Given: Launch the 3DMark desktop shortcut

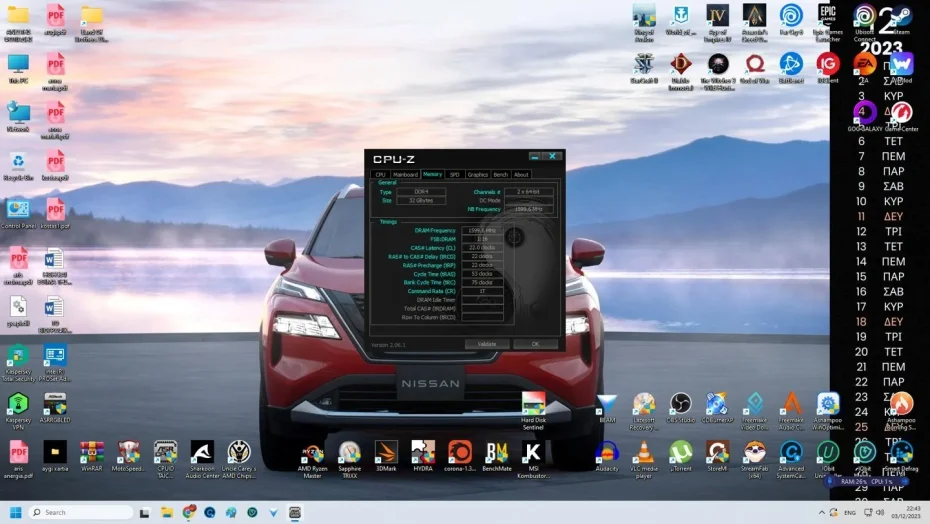Looking at the screenshot, I should click(386, 453).
